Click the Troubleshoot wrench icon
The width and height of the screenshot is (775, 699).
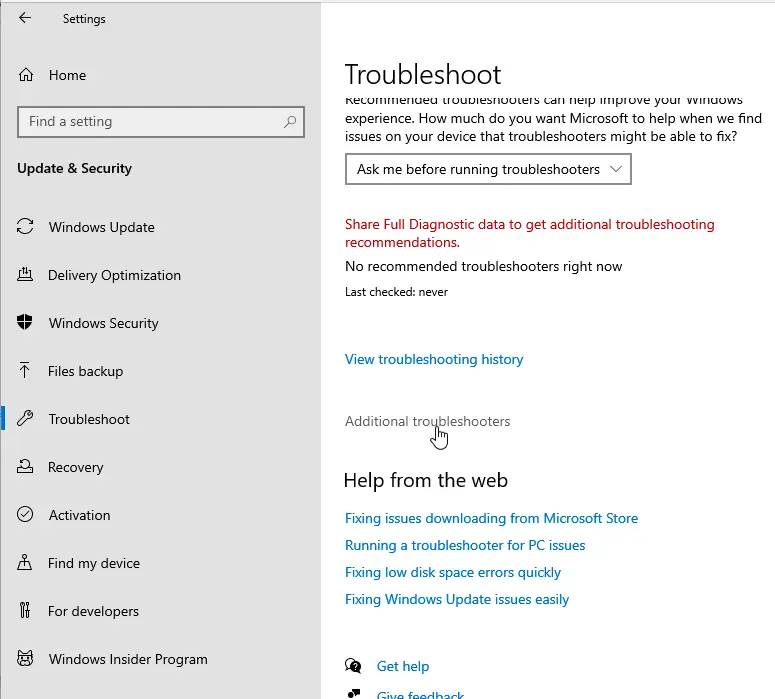[x=25, y=419]
